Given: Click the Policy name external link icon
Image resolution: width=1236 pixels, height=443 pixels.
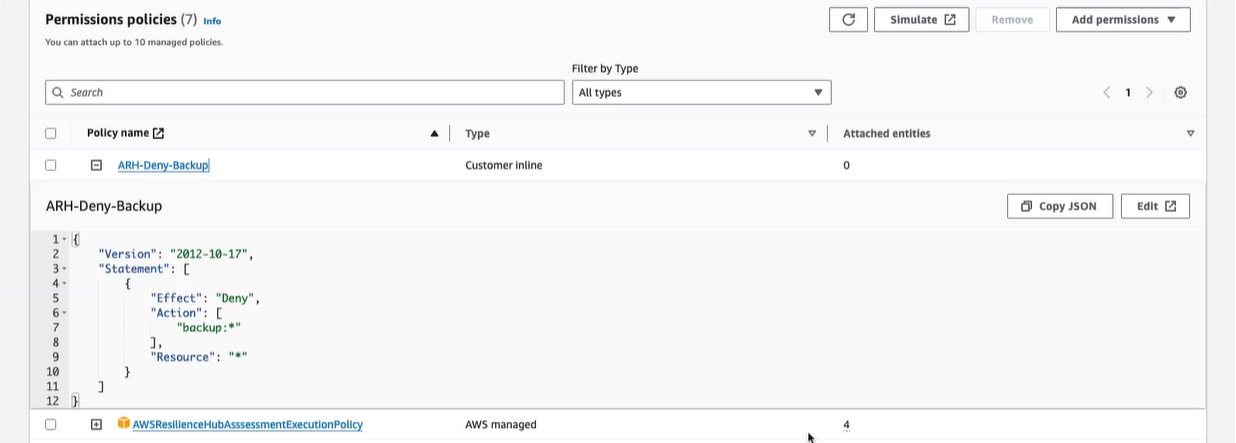Looking at the screenshot, I should point(158,133).
